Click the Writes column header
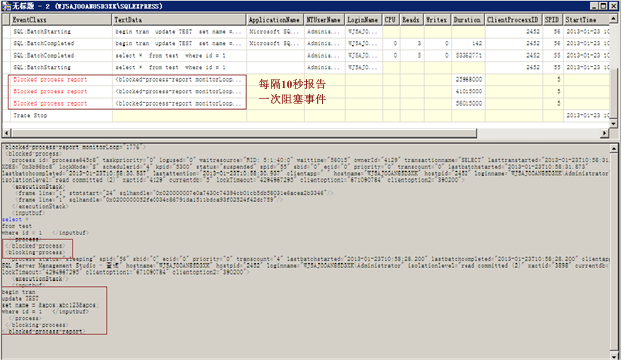The image size is (622, 361). click(437, 19)
